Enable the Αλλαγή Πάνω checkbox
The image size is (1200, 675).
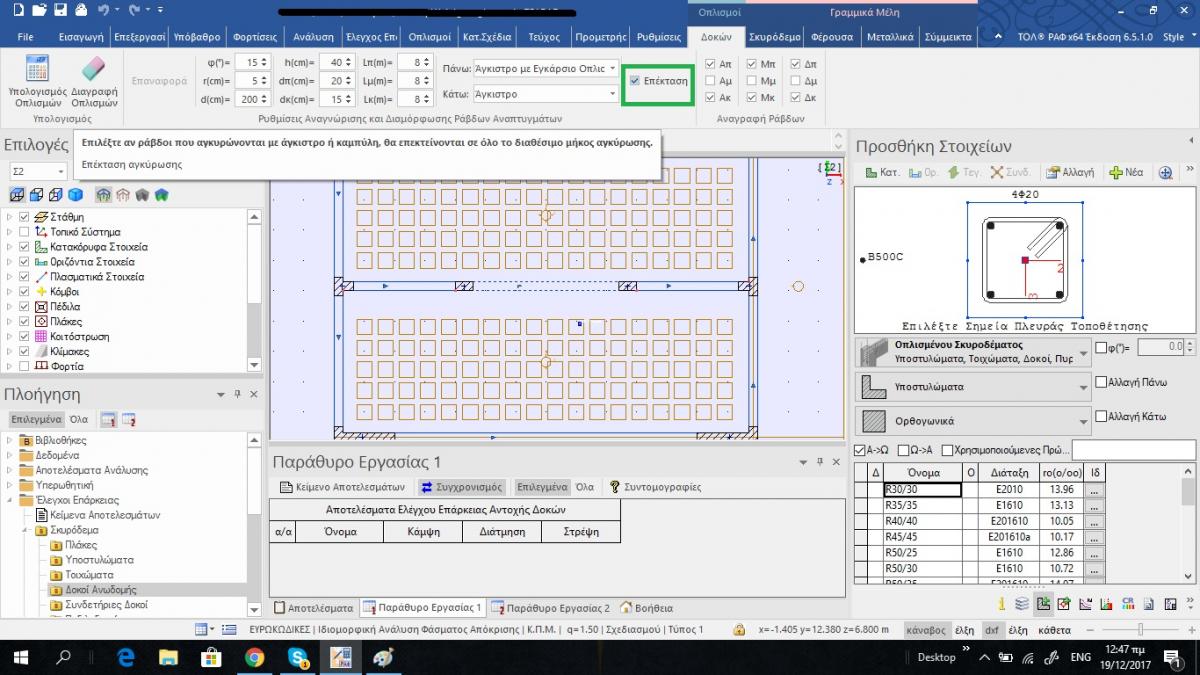pos(1101,382)
